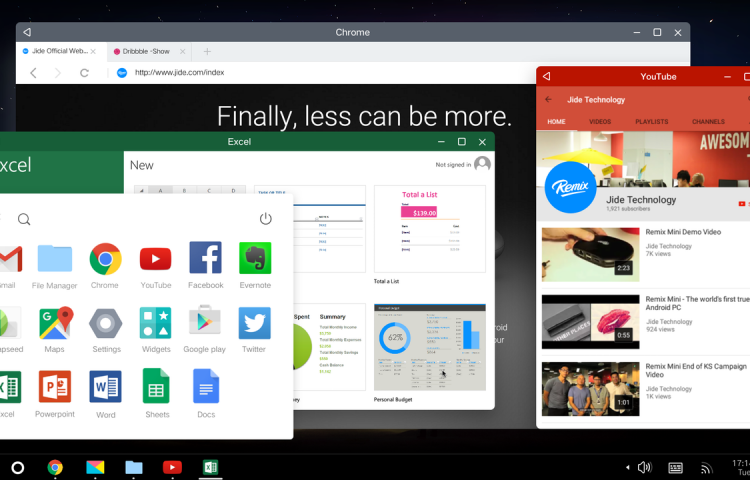Click the Chrome reload button

pos(84,72)
